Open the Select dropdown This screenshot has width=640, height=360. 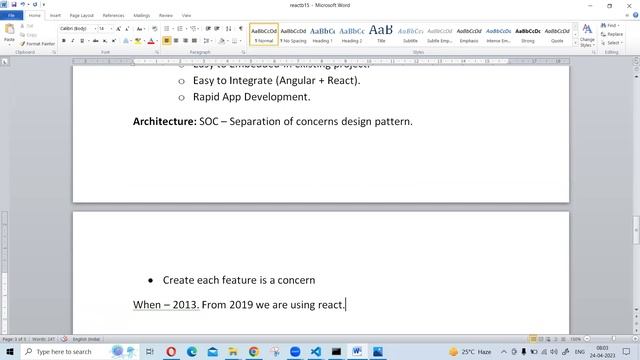[x=612, y=43]
